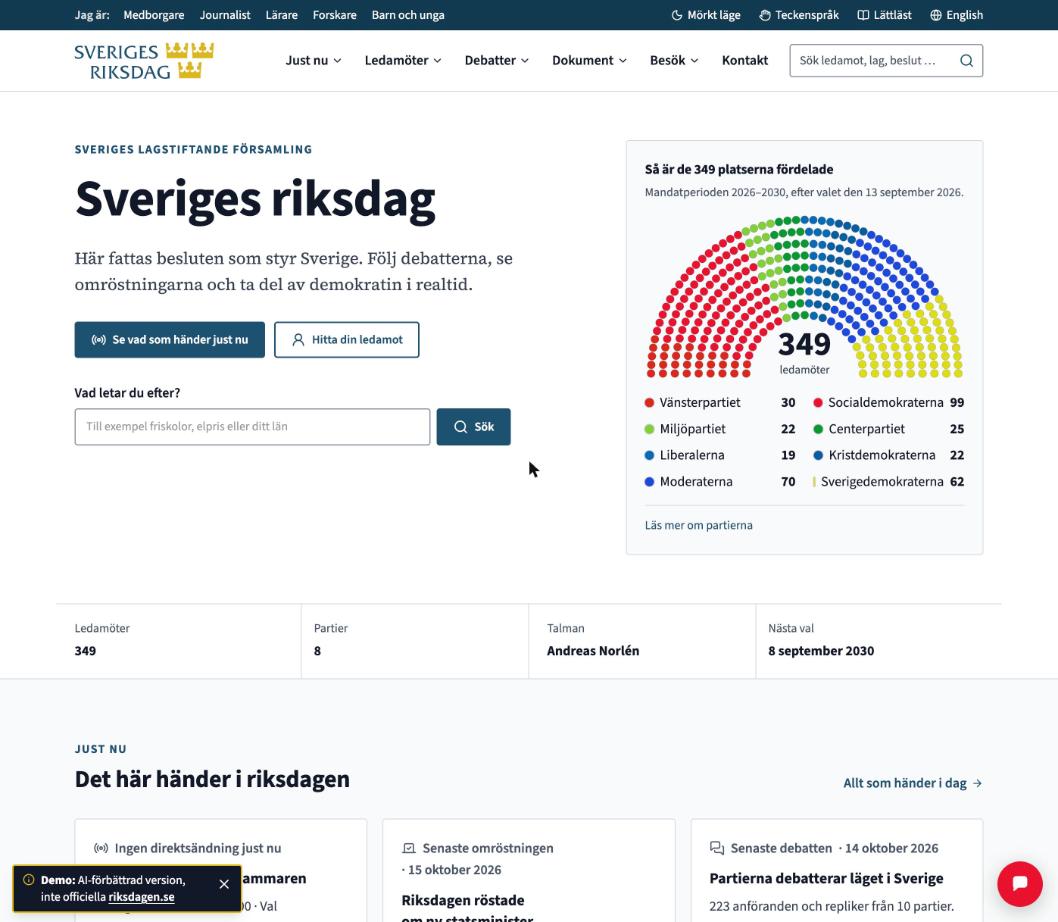Focus the Vad letar du efter search box

pyautogui.click(x=252, y=427)
